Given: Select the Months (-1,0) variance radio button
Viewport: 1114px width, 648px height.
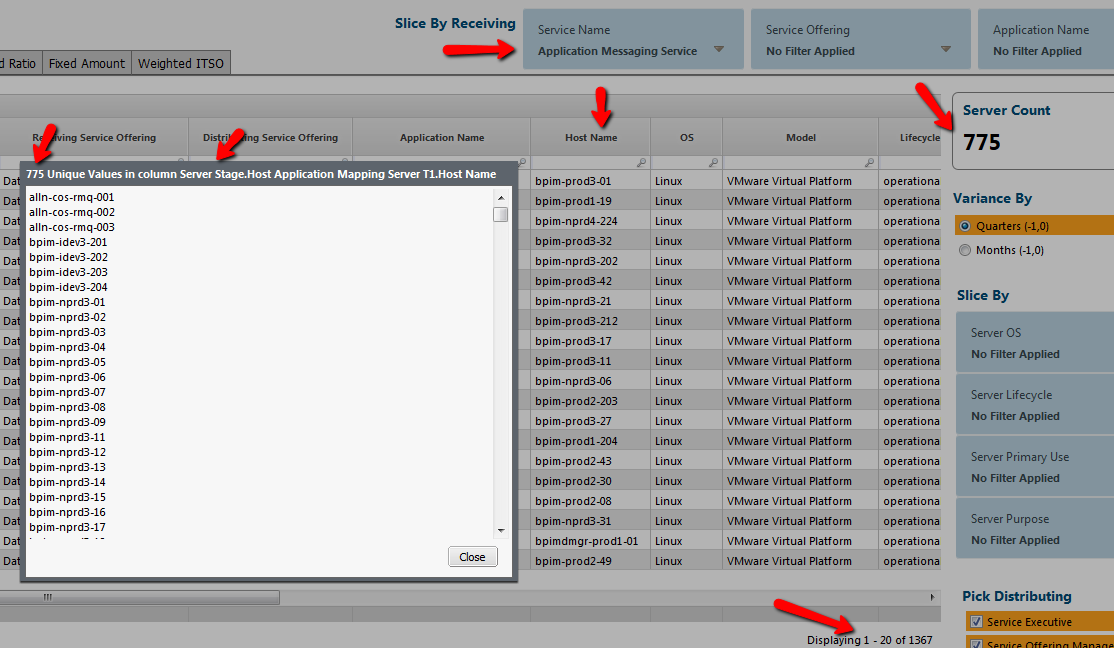Looking at the screenshot, I should pos(964,249).
